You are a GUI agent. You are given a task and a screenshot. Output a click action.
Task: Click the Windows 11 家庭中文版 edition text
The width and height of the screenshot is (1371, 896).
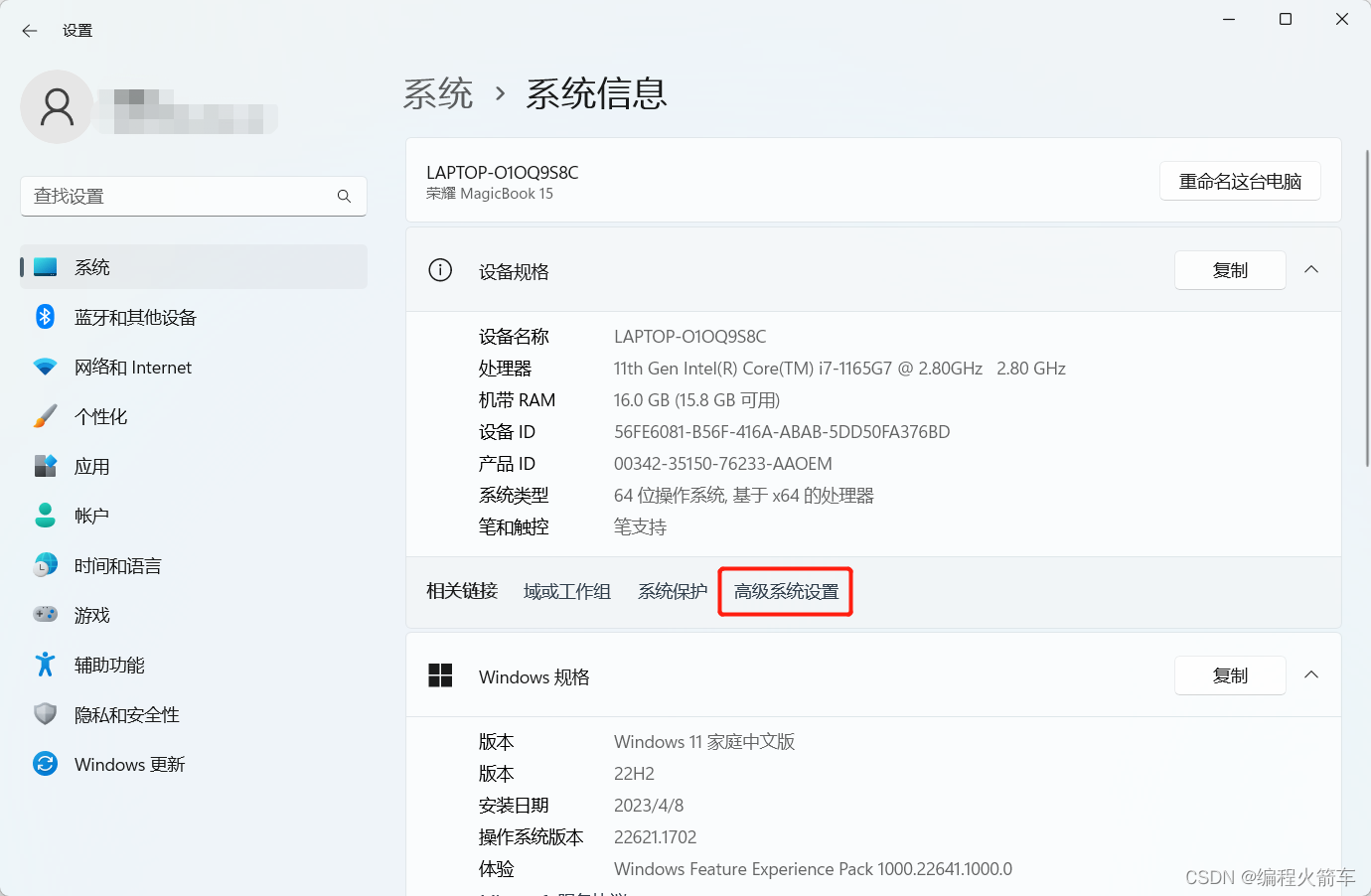coord(704,742)
